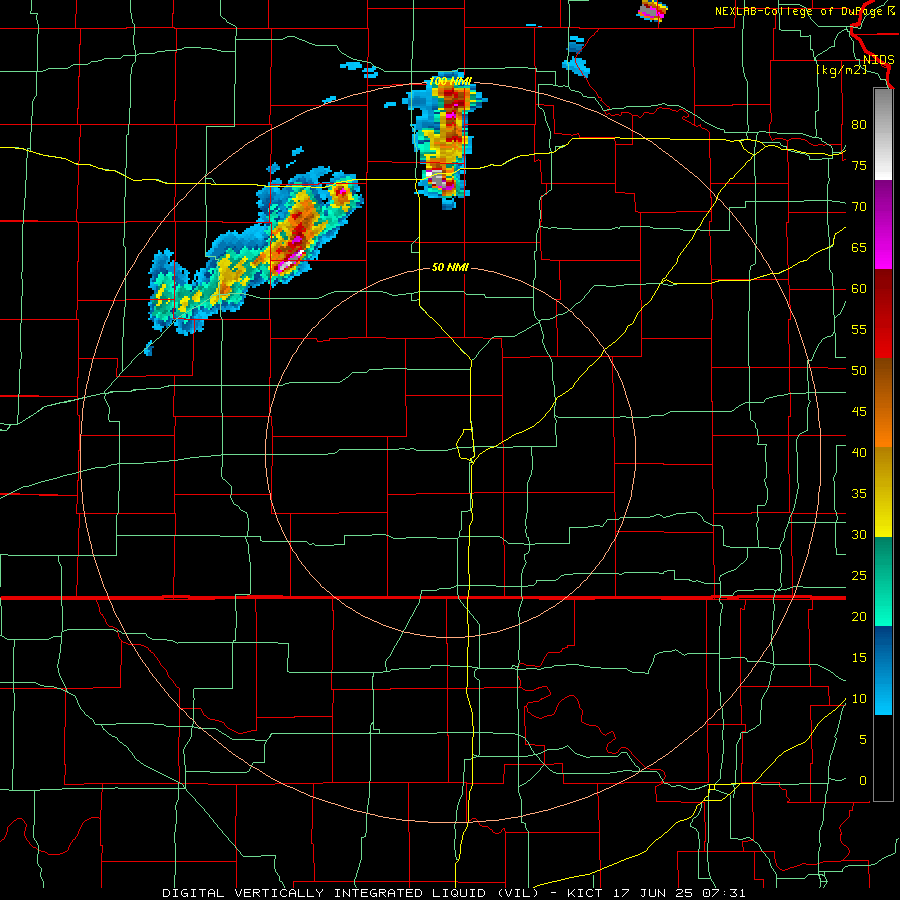Click the 0 value on the scale

(x=863, y=781)
